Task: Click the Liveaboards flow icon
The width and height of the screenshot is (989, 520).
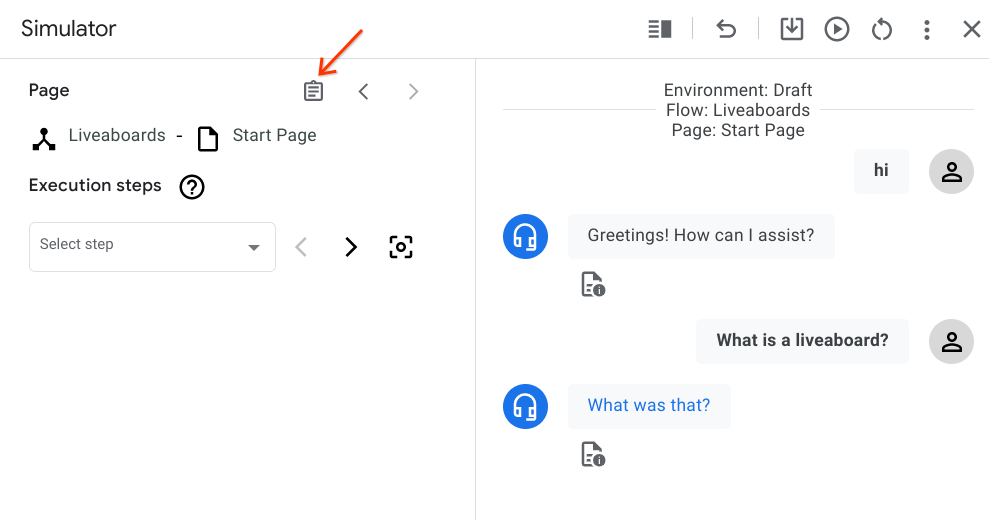Action: [x=44, y=137]
